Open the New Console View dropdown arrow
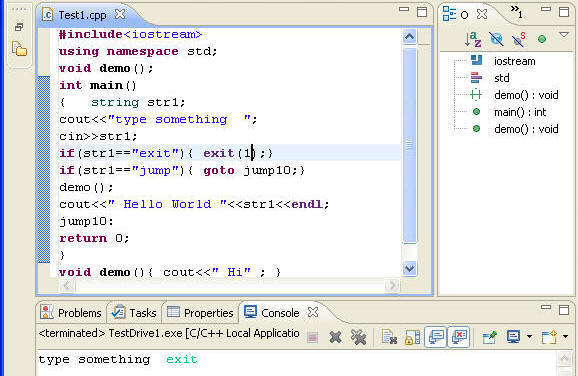 pos(565,336)
